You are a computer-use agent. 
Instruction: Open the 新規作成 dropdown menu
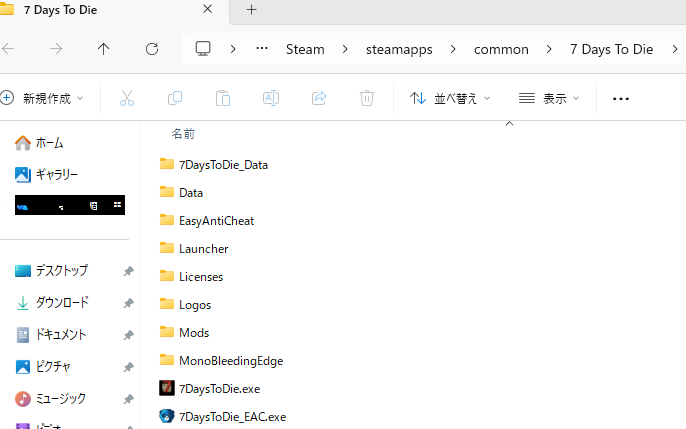(x=43, y=98)
